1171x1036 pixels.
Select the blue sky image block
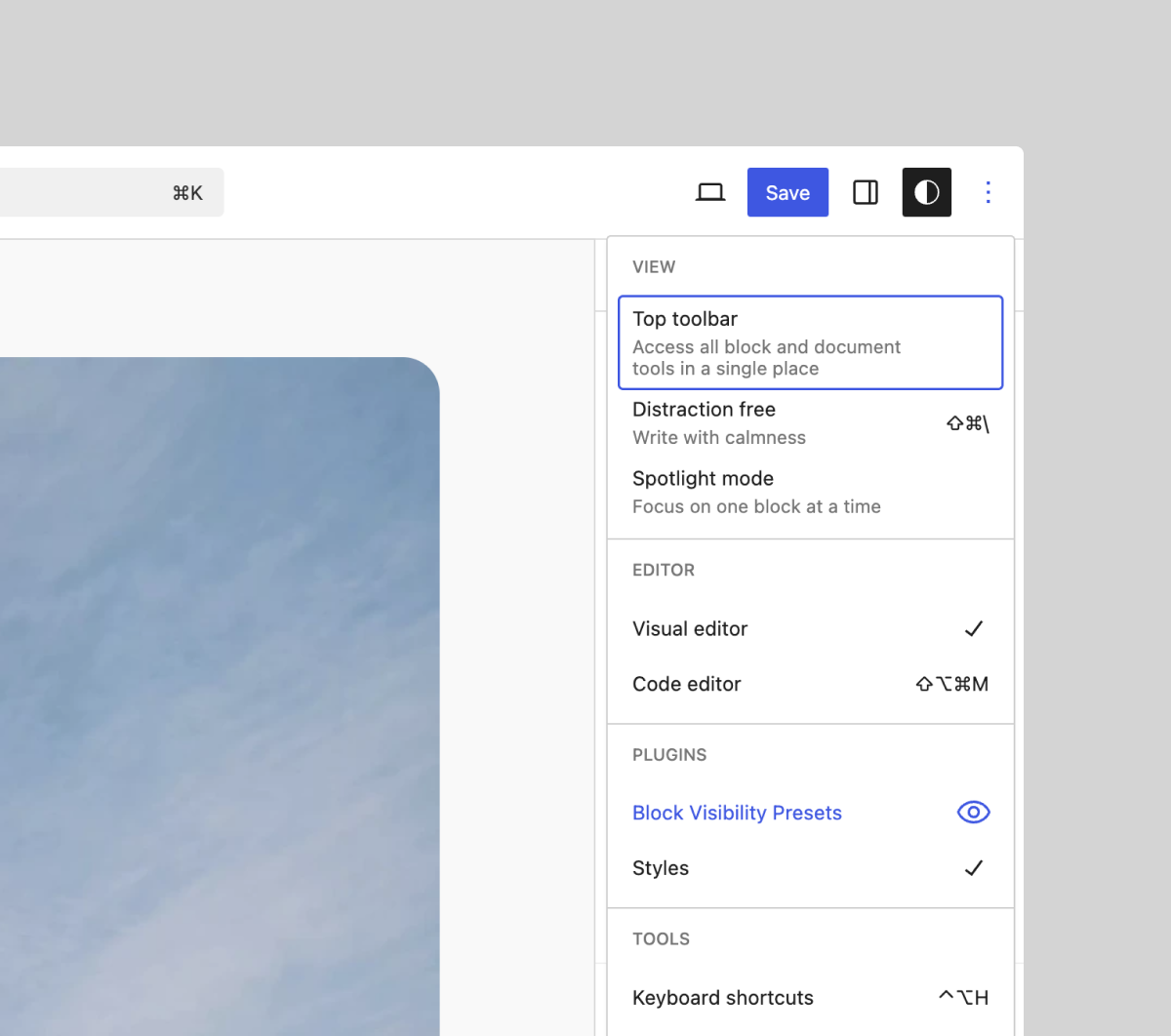(x=215, y=683)
